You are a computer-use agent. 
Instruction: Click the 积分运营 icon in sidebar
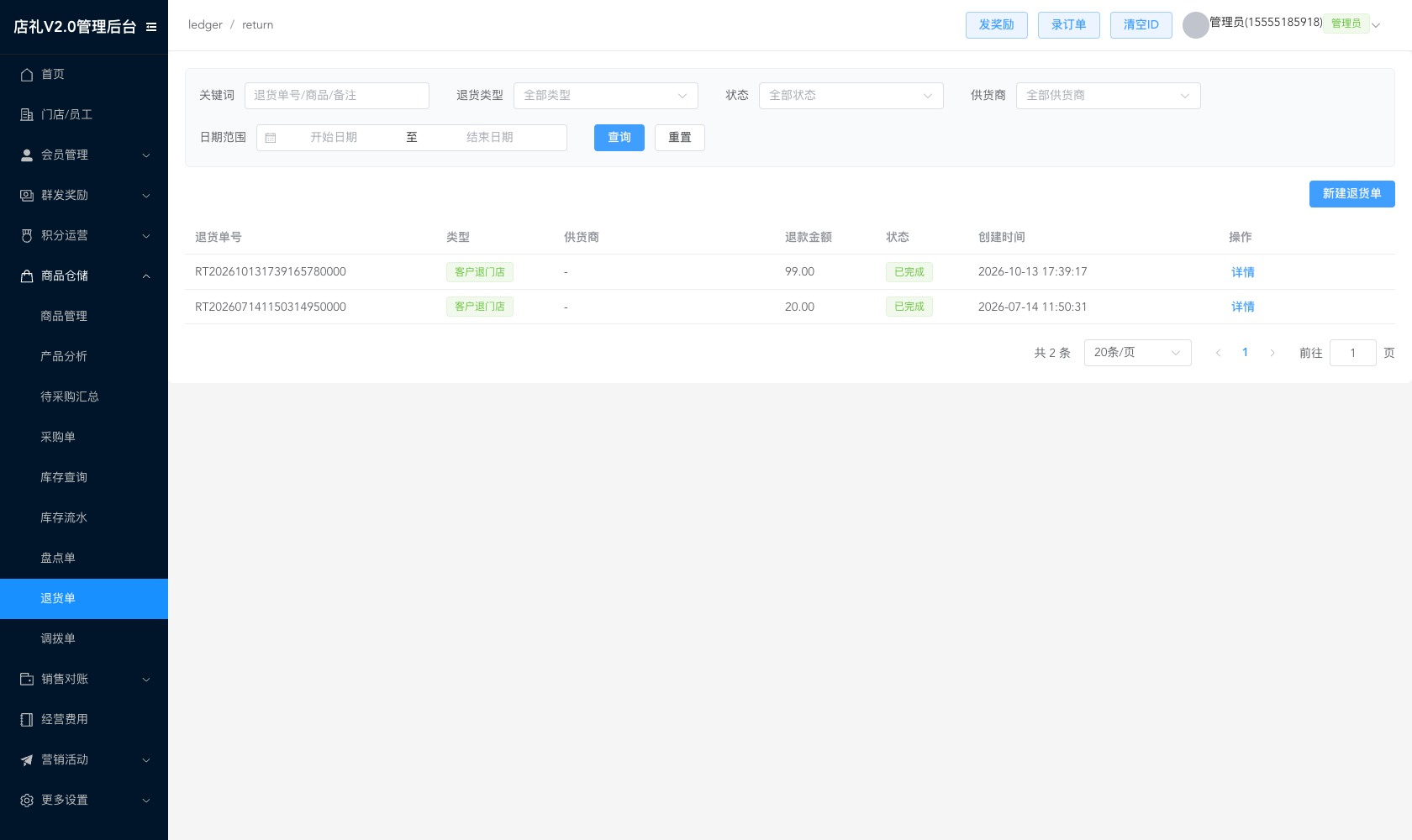pyautogui.click(x=27, y=236)
